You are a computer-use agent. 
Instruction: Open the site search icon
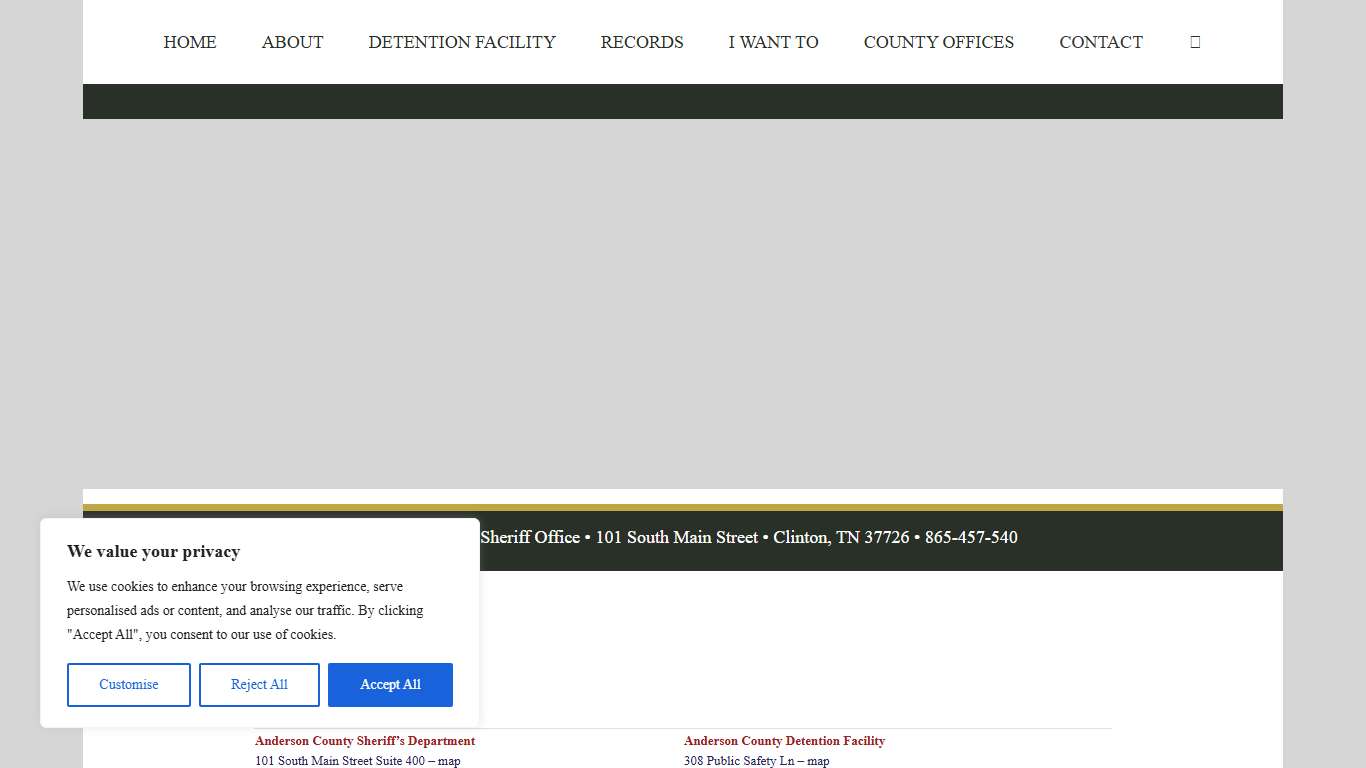(1195, 41)
